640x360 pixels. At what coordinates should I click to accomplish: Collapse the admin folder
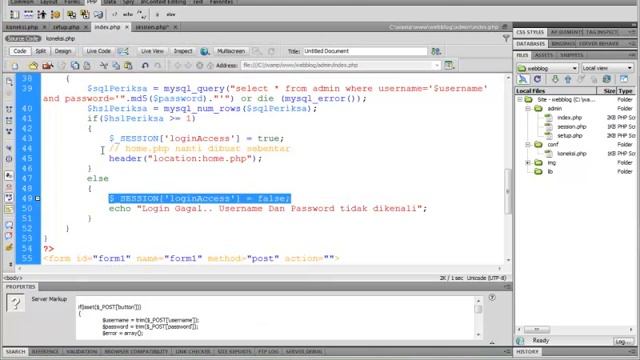pos(528,109)
